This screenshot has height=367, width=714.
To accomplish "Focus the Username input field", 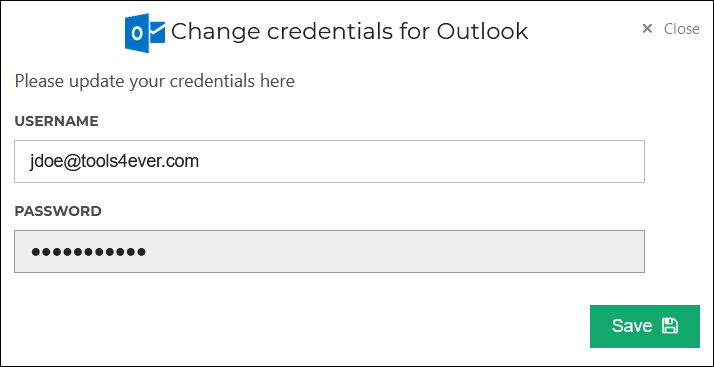I will click(329, 161).
